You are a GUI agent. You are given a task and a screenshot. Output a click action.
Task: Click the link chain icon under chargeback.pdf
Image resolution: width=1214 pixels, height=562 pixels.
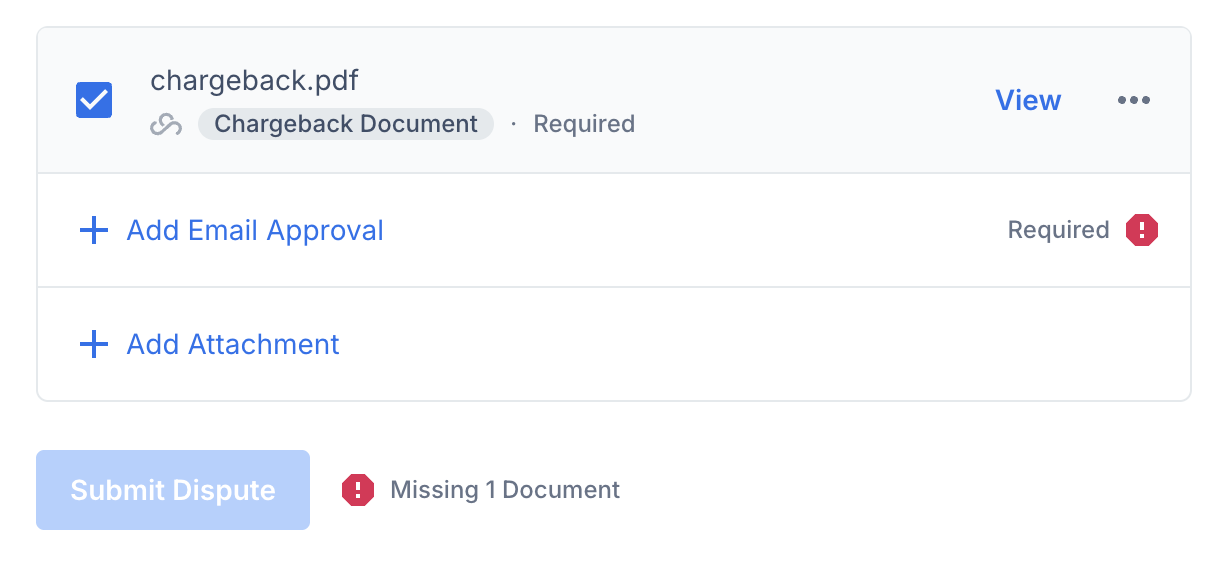pos(166,124)
